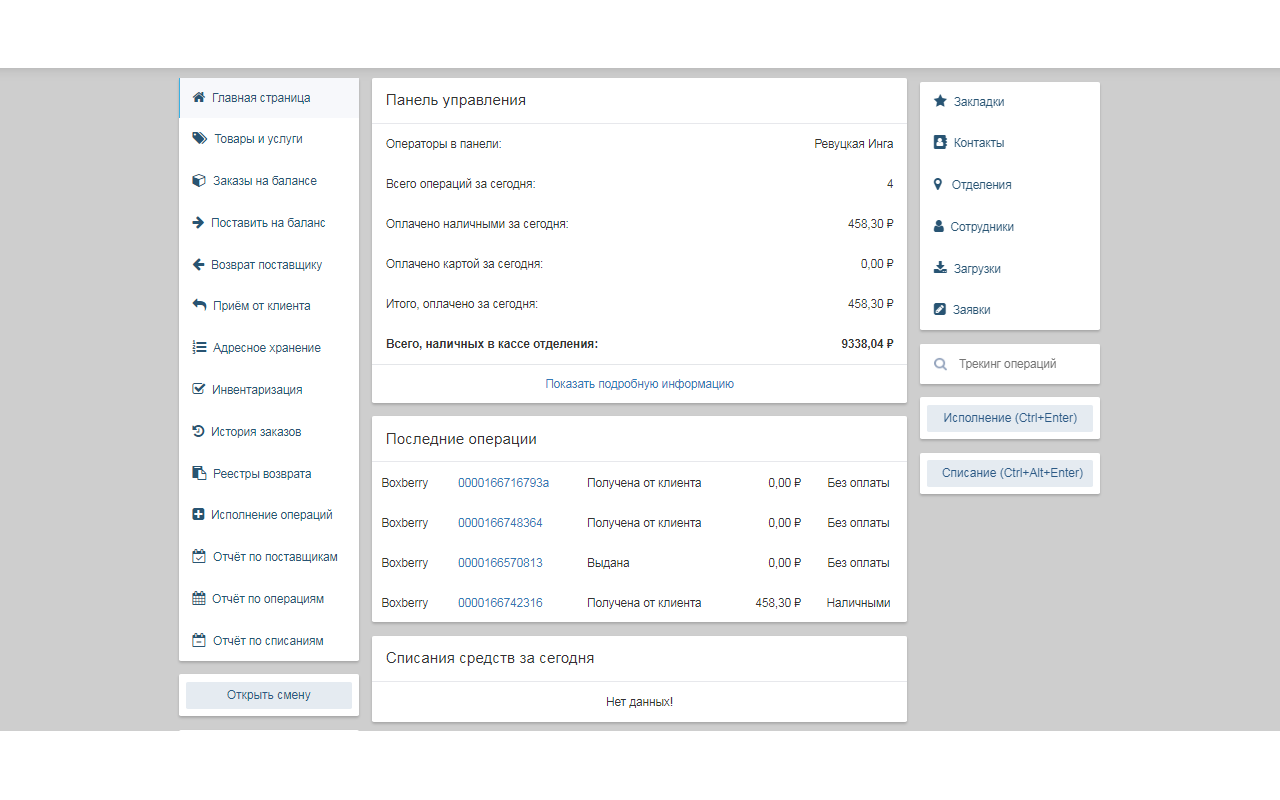This screenshot has height=800, width=1280.
Task: Click the Открыть смену button
Action: (x=269, y=695)
